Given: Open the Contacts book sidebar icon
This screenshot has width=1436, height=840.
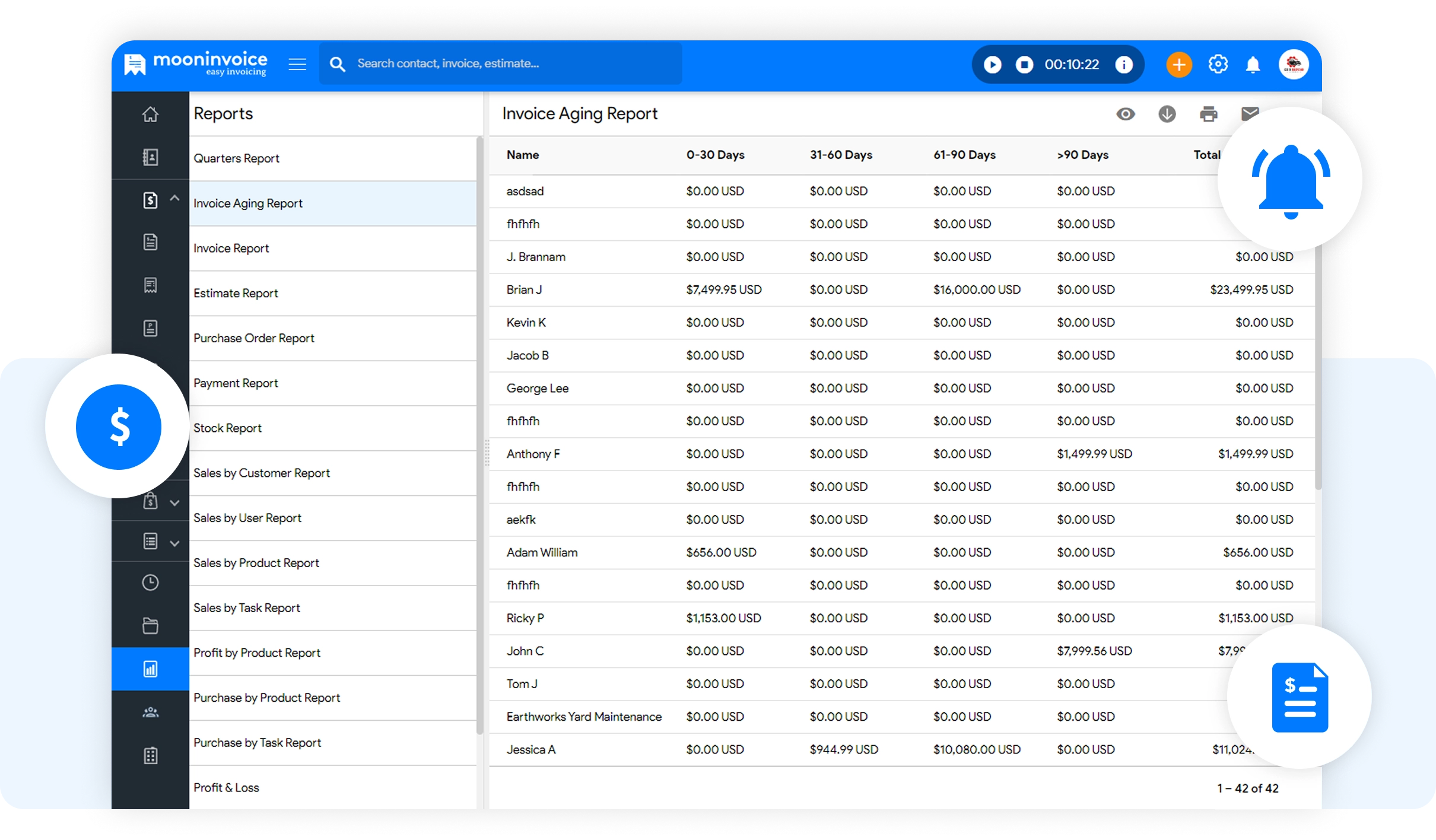Looking at the screenshot, I should 150,157.
